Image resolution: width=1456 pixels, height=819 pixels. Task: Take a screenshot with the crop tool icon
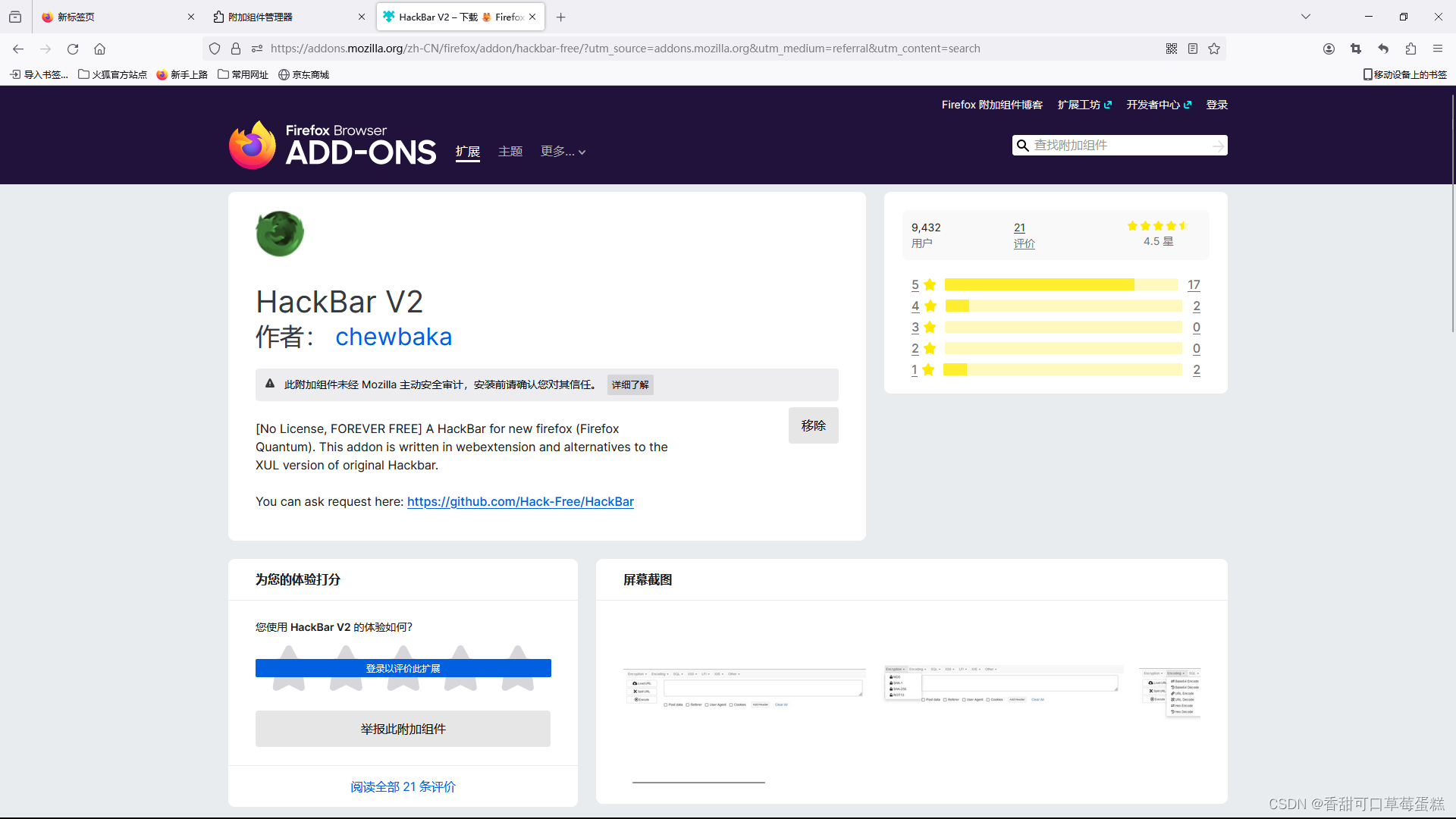(1357, 49)
